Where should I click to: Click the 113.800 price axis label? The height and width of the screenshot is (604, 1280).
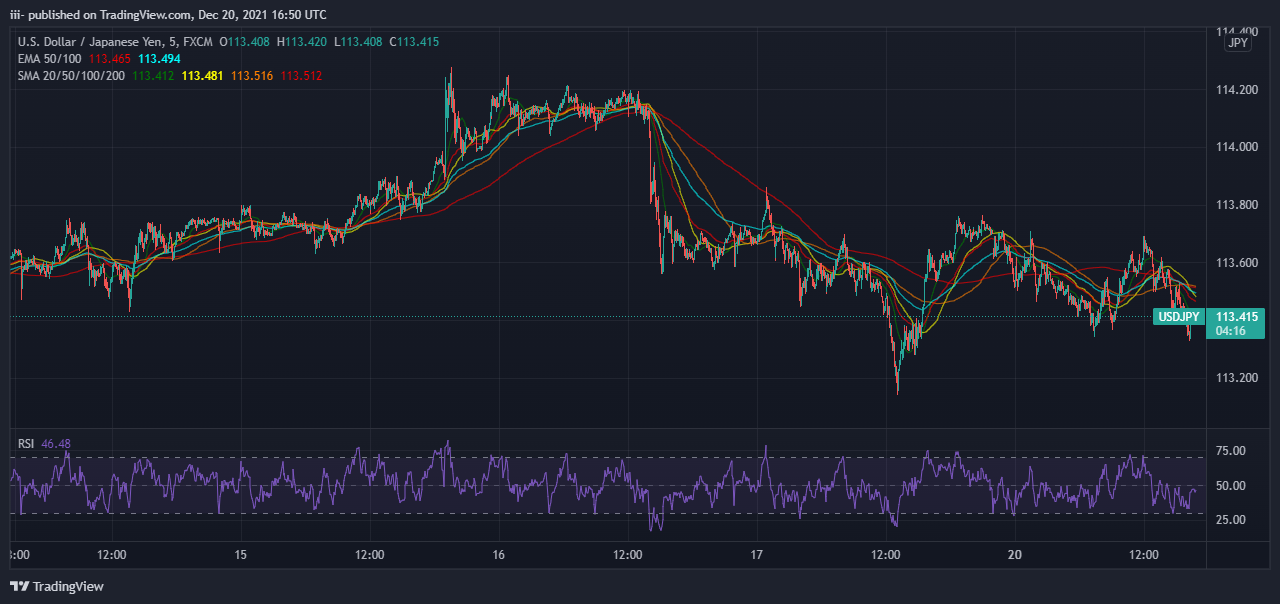1236,205
